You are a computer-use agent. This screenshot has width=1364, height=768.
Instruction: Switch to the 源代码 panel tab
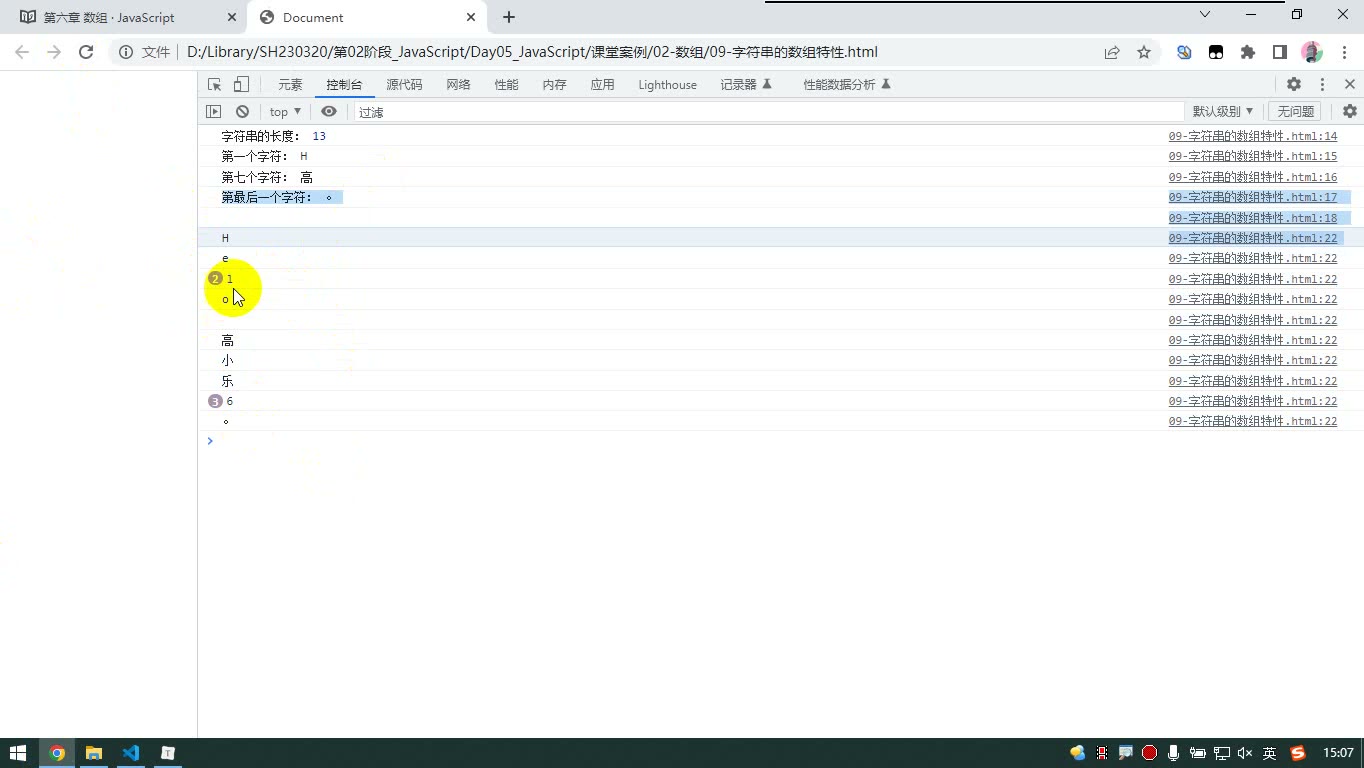(x=404, y=85)
